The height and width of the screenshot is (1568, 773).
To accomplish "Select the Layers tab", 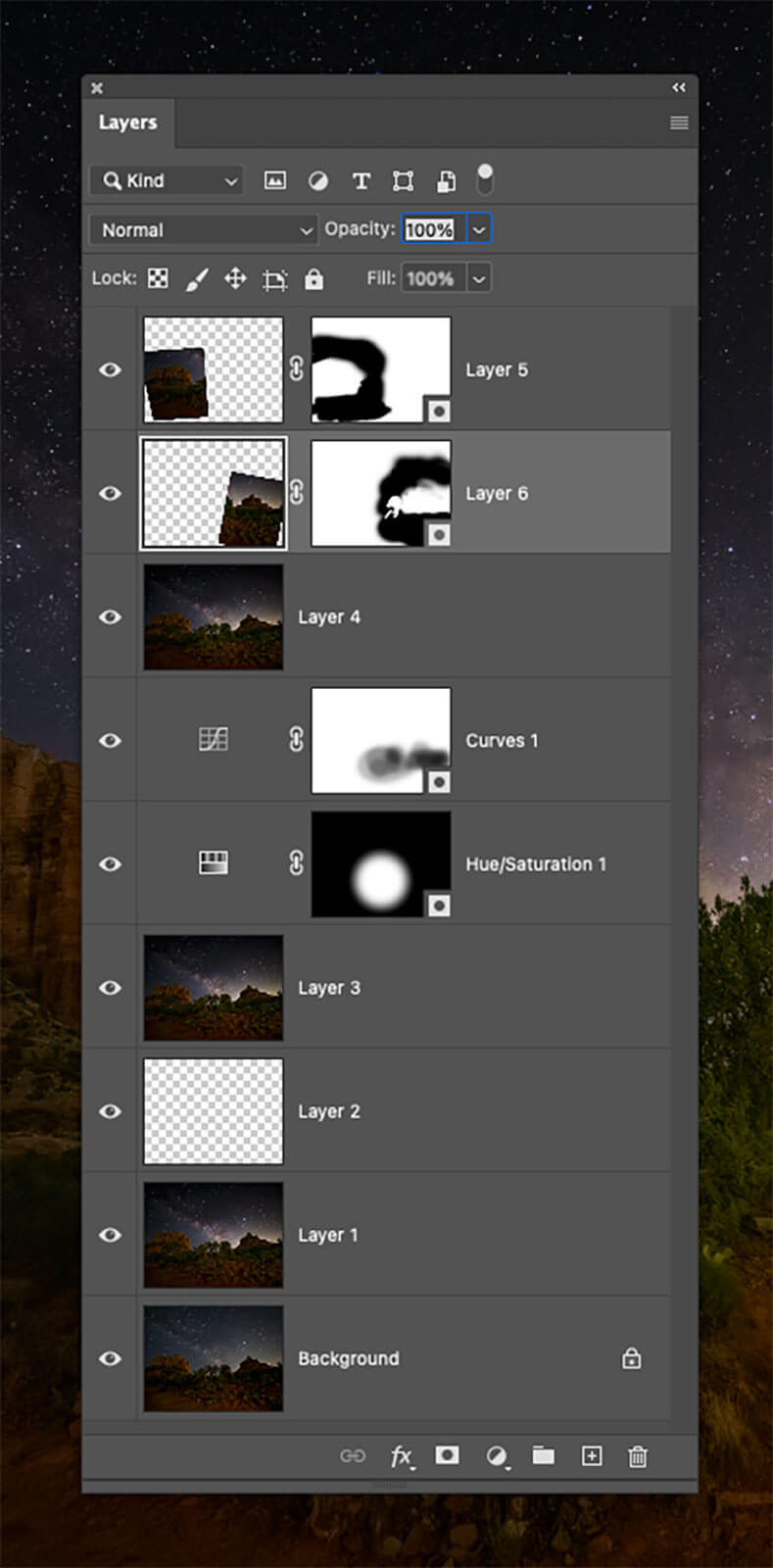I will [127, 122].
